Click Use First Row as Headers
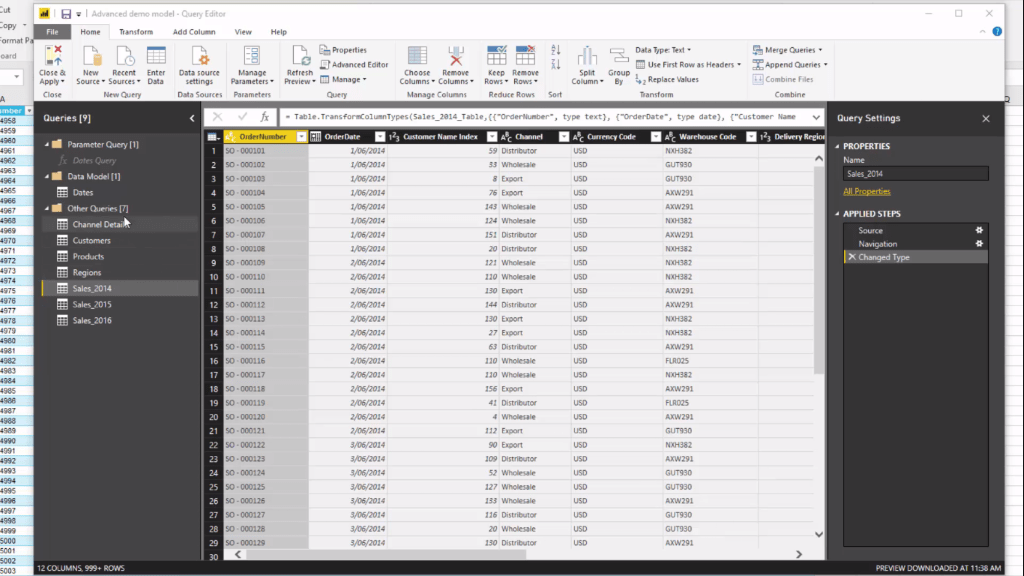 [688, 65]
